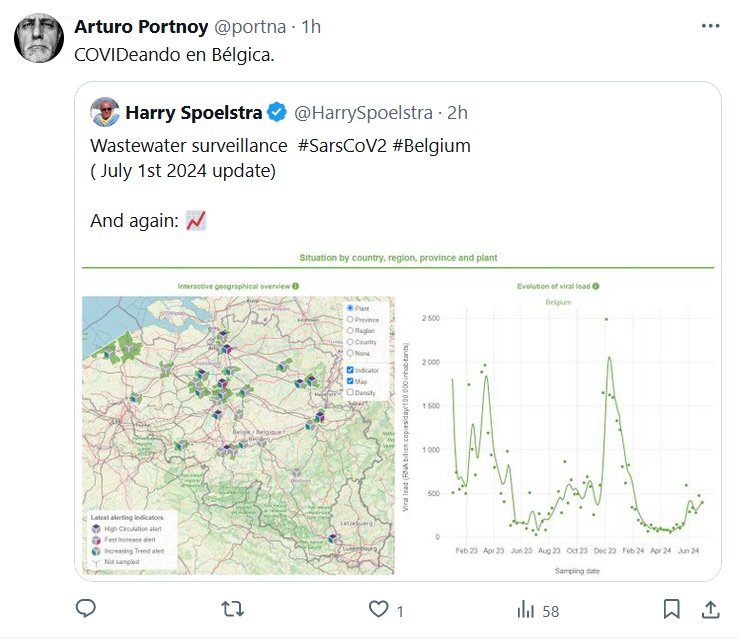Click the reply speech bubble icon
The image size is (738, 640).
[x=86, y=608]
